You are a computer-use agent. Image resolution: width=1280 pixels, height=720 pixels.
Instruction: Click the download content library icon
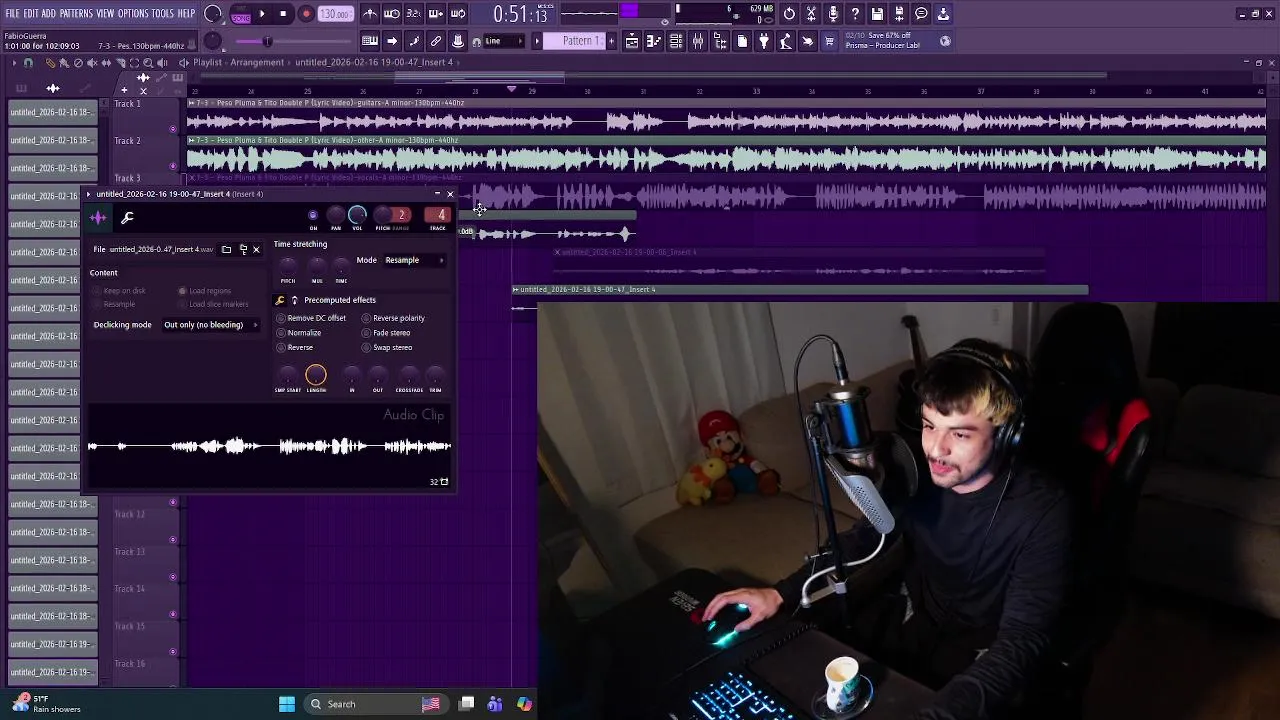coord(943,14)
